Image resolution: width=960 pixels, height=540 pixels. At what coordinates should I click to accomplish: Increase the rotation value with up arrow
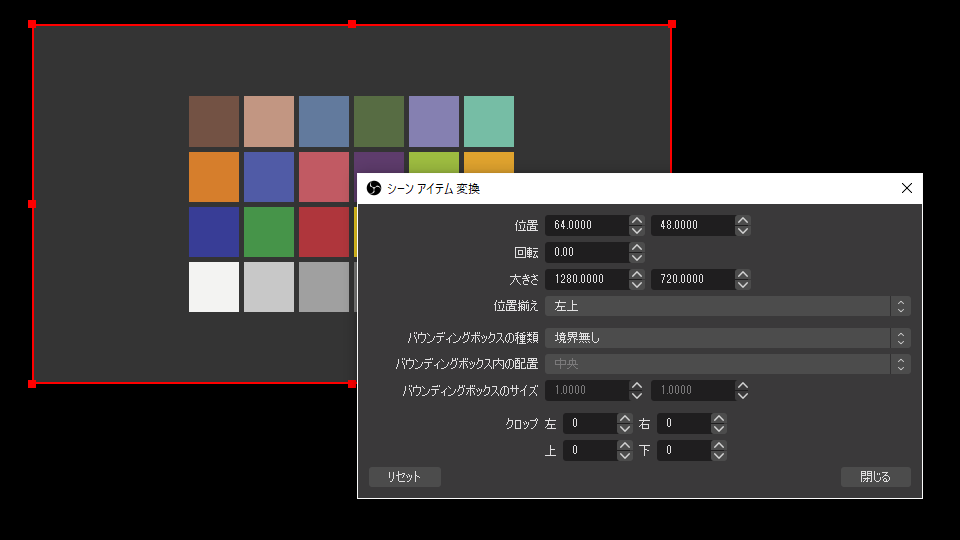637,247
